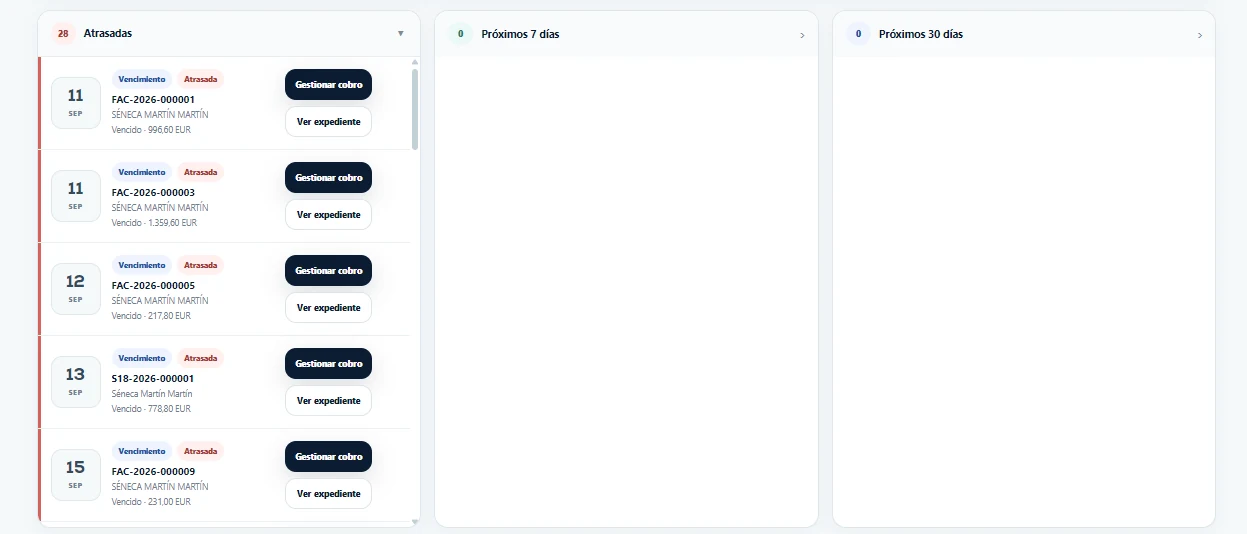Click the 12 SEP date tile
Screen dimensions: 1247x534
pos(76,289)
